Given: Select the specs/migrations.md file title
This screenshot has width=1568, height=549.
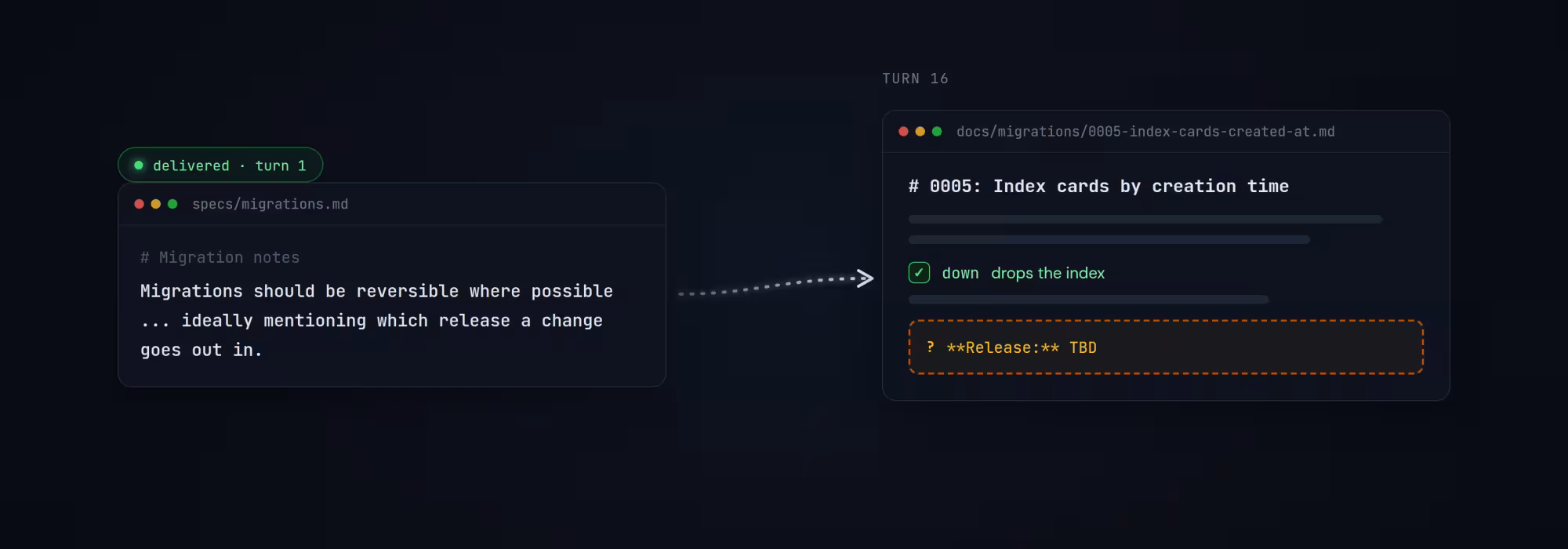Looking at the screenshot, I should click(270, 204).
